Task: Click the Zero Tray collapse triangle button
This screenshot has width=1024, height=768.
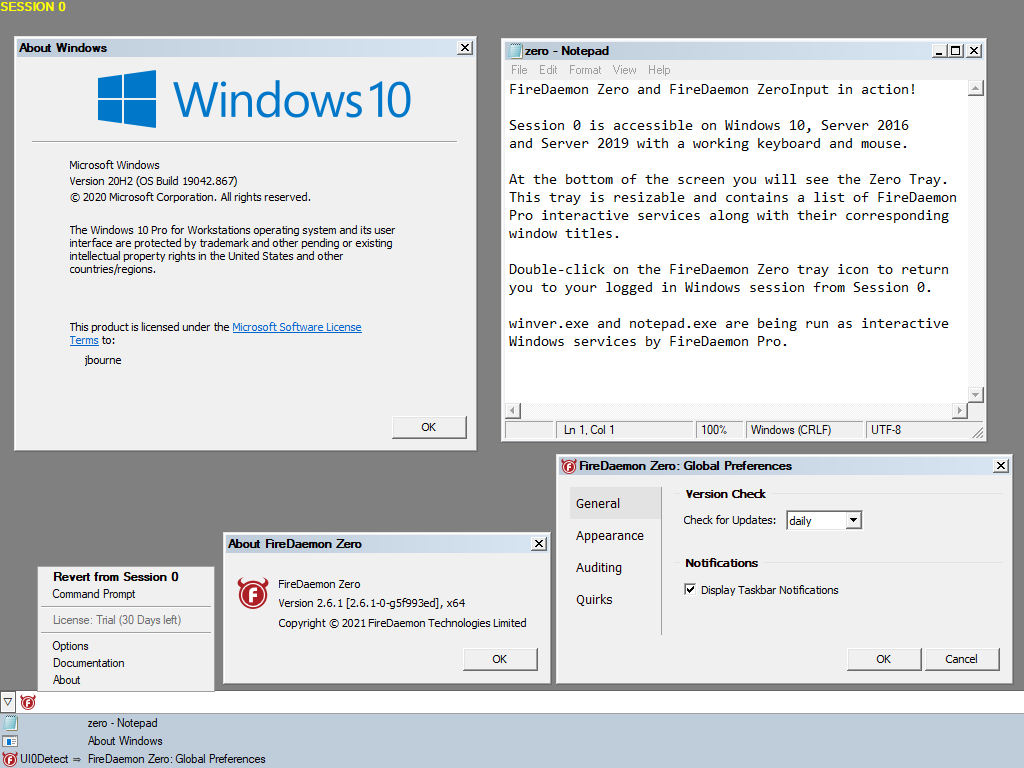Action: point(8,703)
